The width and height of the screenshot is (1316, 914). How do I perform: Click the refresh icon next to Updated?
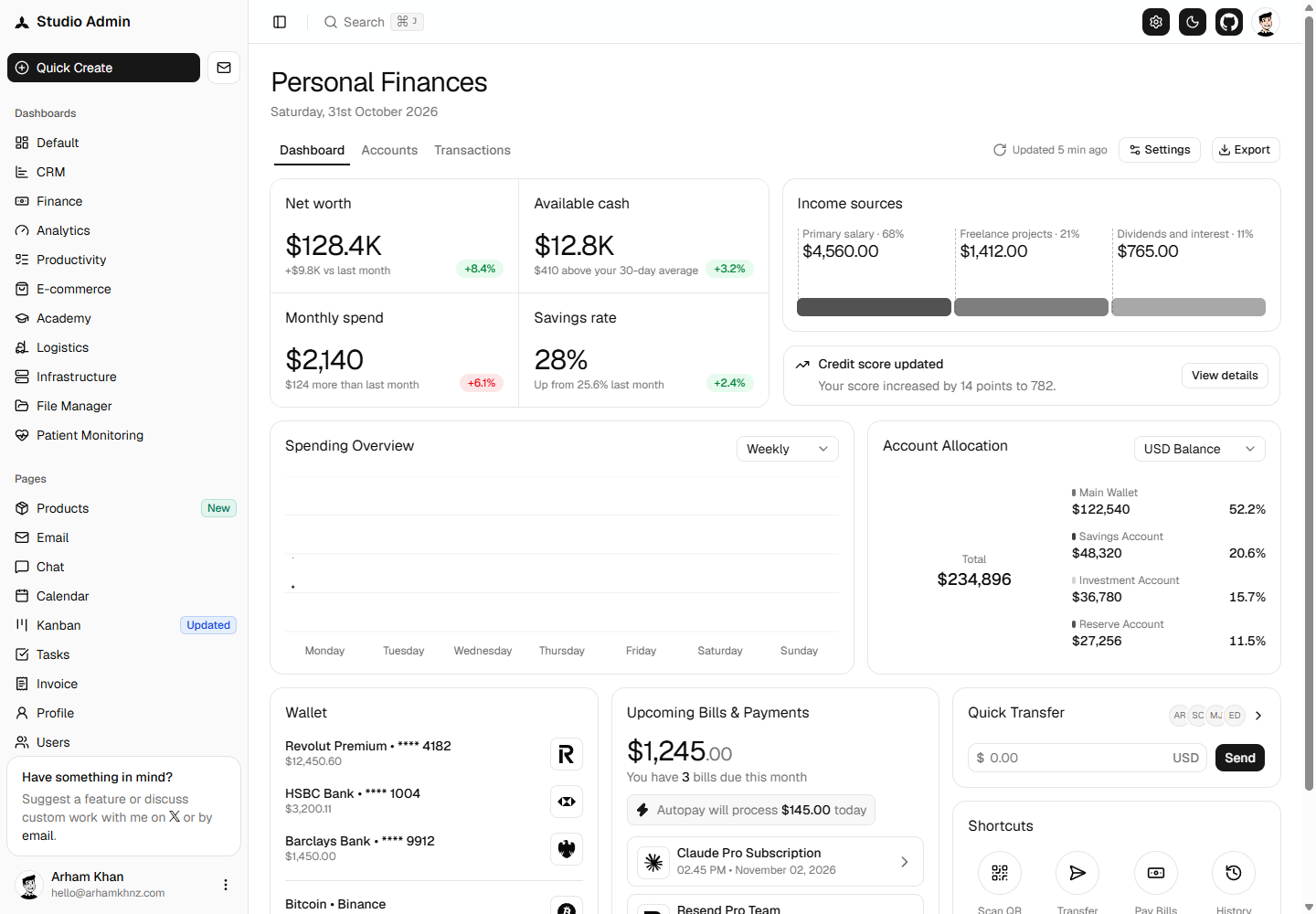click(1000, 150)
